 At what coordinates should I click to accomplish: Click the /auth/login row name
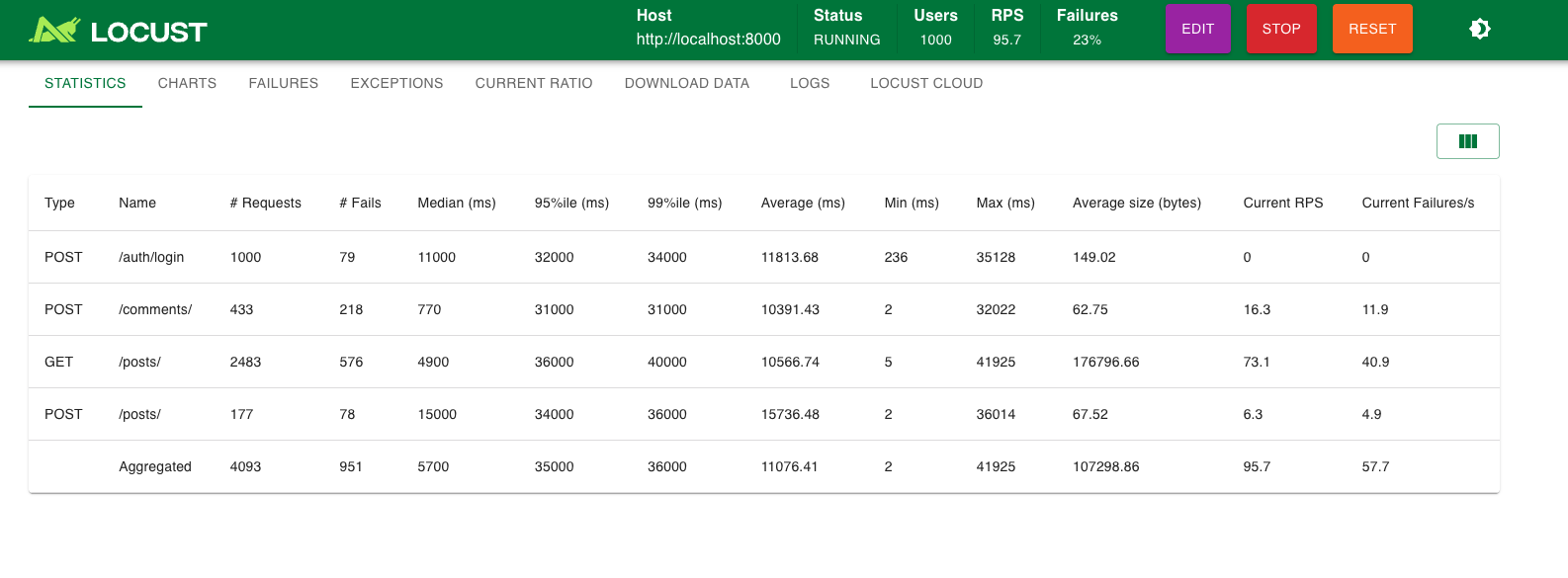(151, 257)
